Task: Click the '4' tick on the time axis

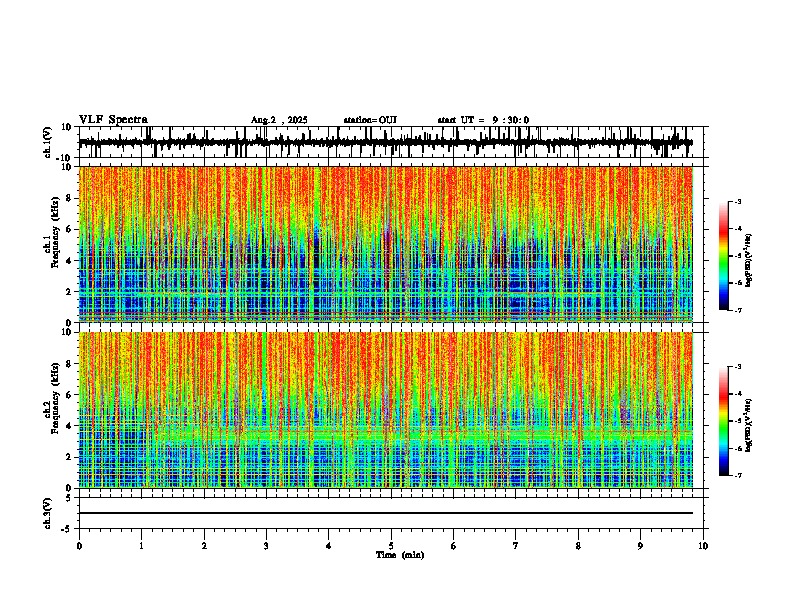Action: tap(329, 546)
